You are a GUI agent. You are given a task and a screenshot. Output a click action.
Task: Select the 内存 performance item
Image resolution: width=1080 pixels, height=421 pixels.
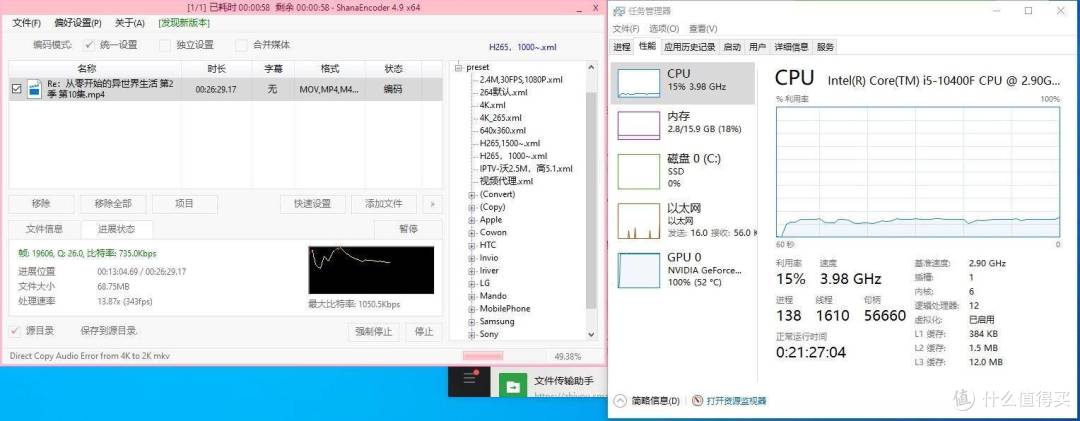point(683,125)
